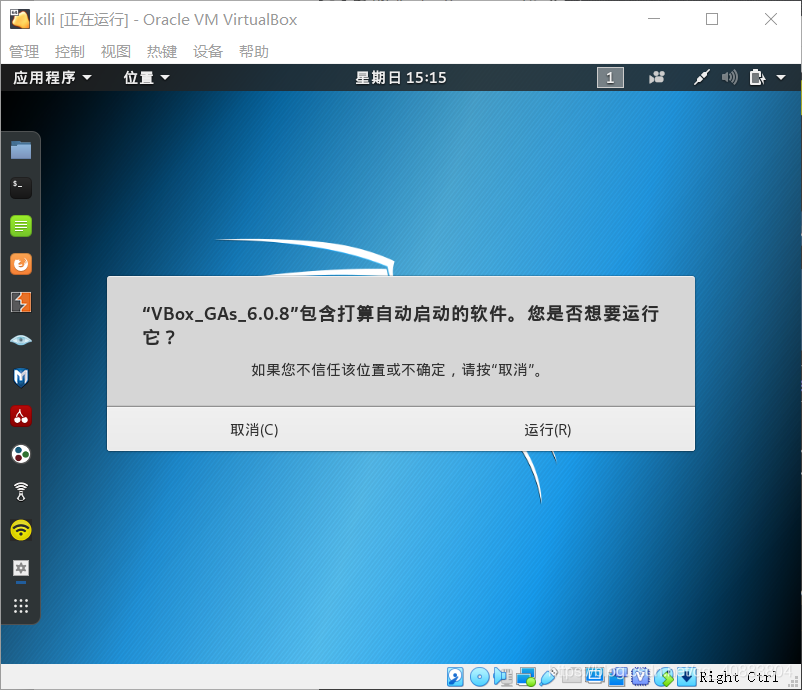
Task: Open the green text editor dock icon
Action: point(21,226)
